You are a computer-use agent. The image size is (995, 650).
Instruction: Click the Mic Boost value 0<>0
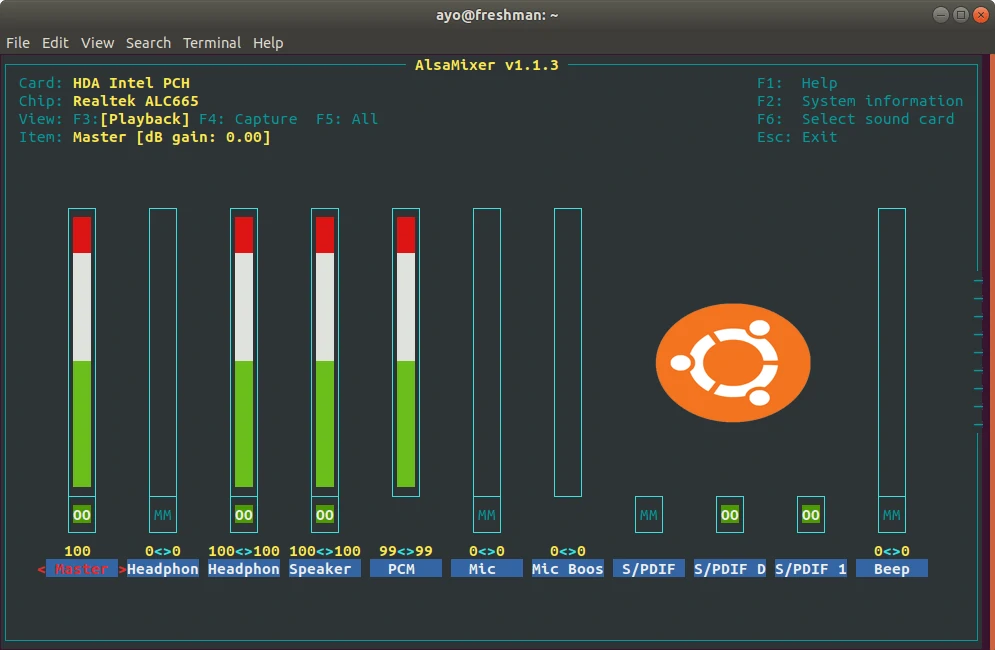(x=567, y=551)
